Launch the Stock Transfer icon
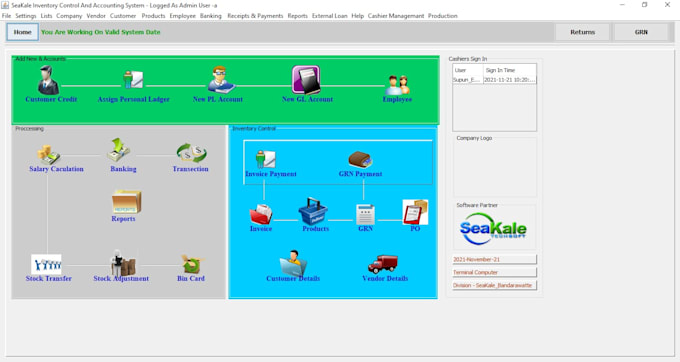The height and width of the screenshot is (362, 680). (46, 264)
